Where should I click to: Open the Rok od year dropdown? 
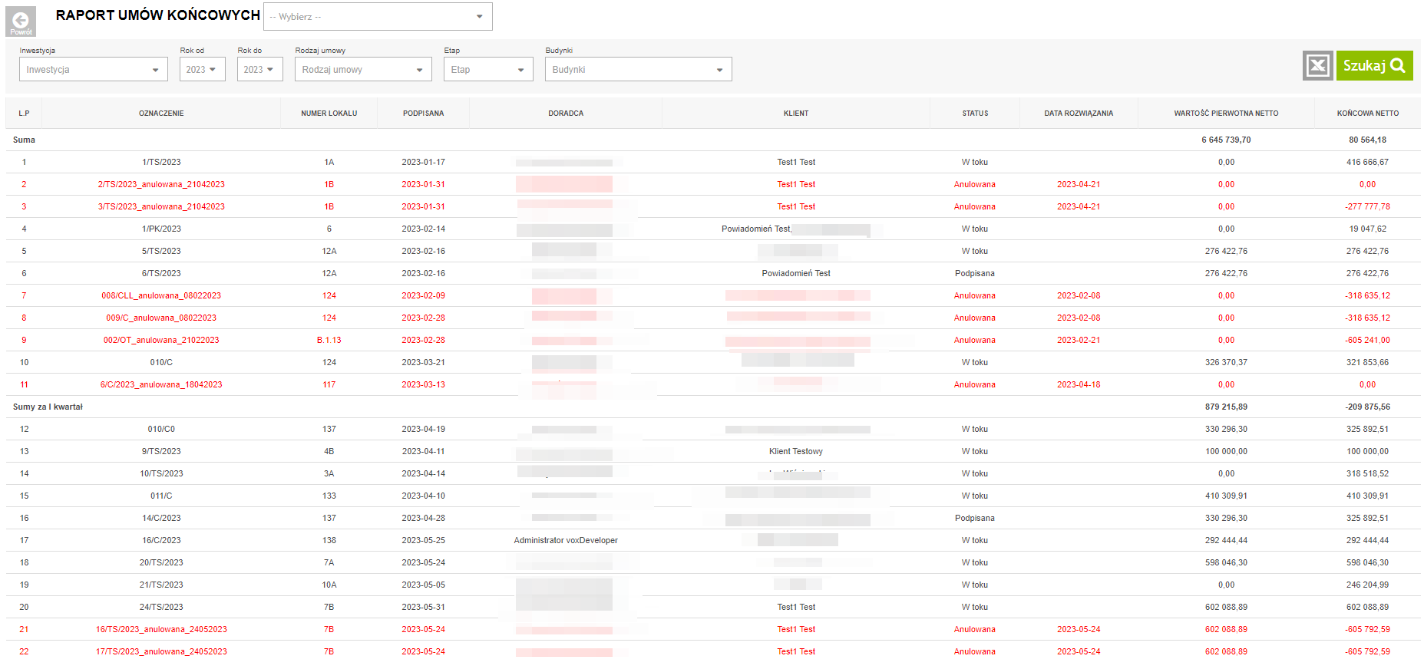pyautogui.click(x=203, y=69)
